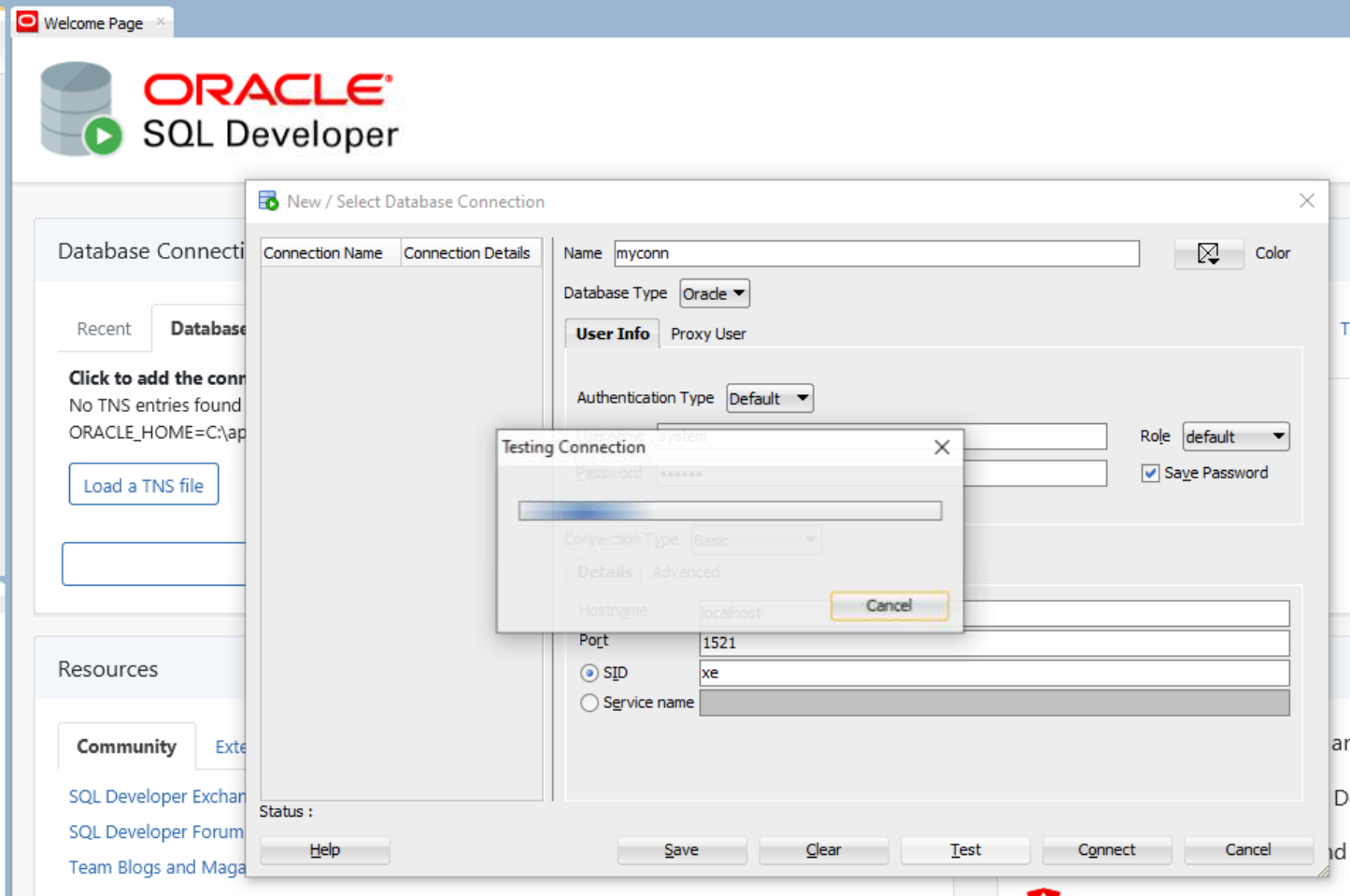Click the Color label

point(1272,253)
